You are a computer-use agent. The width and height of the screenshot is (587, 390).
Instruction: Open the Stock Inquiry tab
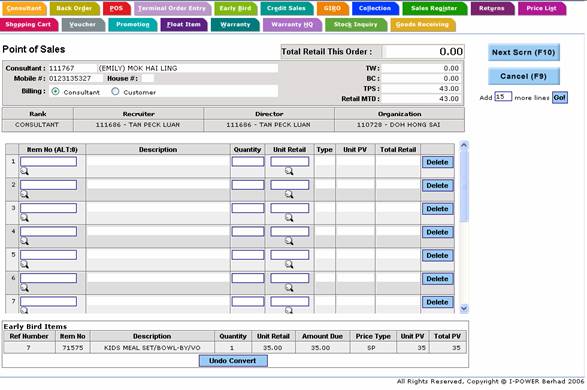click(356, 24)
